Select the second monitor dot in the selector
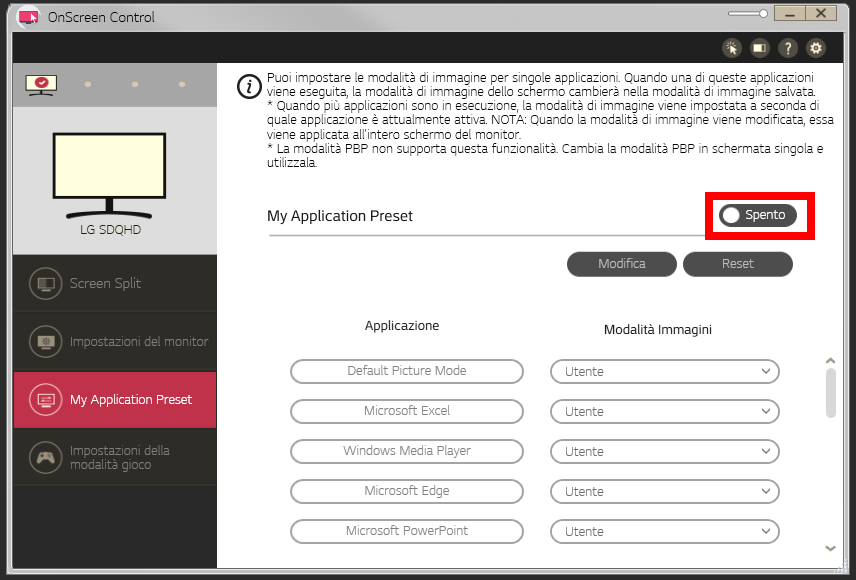This screenshot has height=580, width=856. 88,84
